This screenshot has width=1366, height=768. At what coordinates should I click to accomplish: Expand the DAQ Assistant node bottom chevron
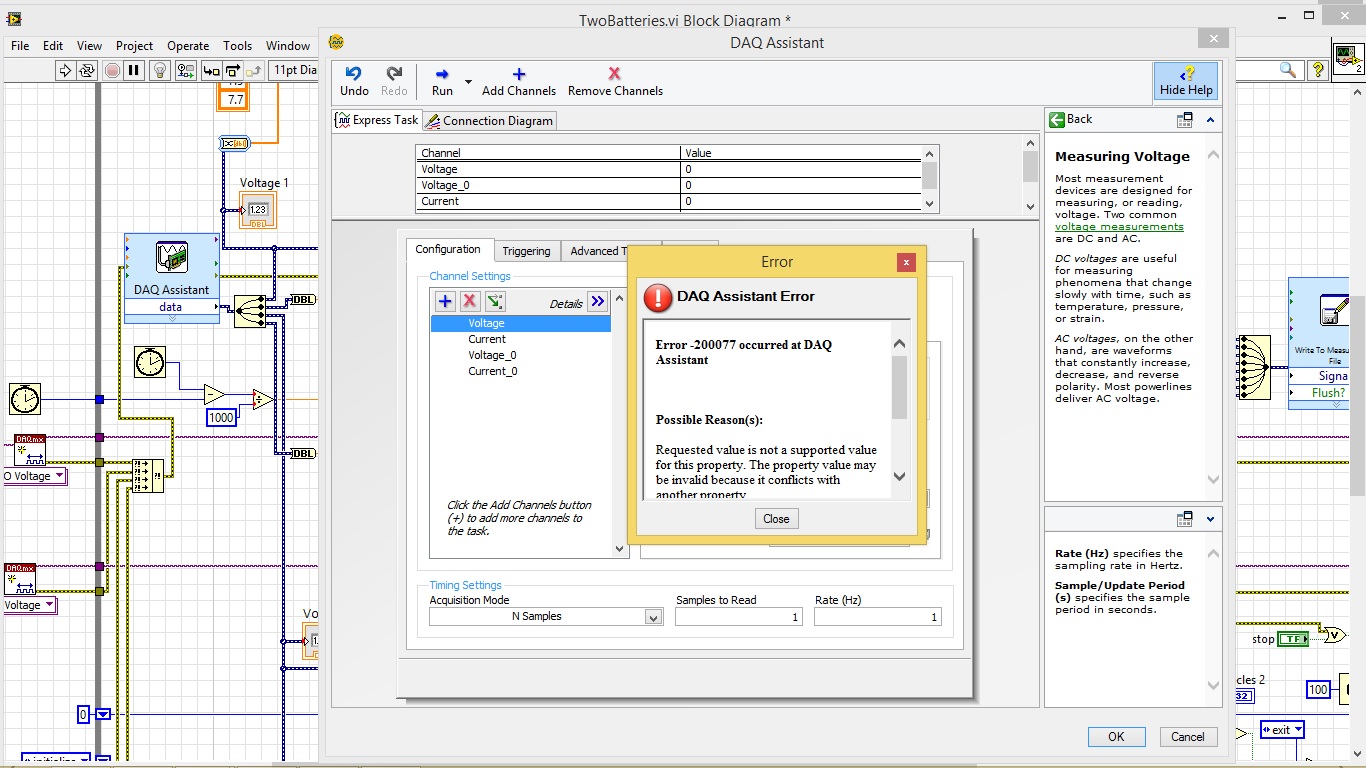click(172, 318)
